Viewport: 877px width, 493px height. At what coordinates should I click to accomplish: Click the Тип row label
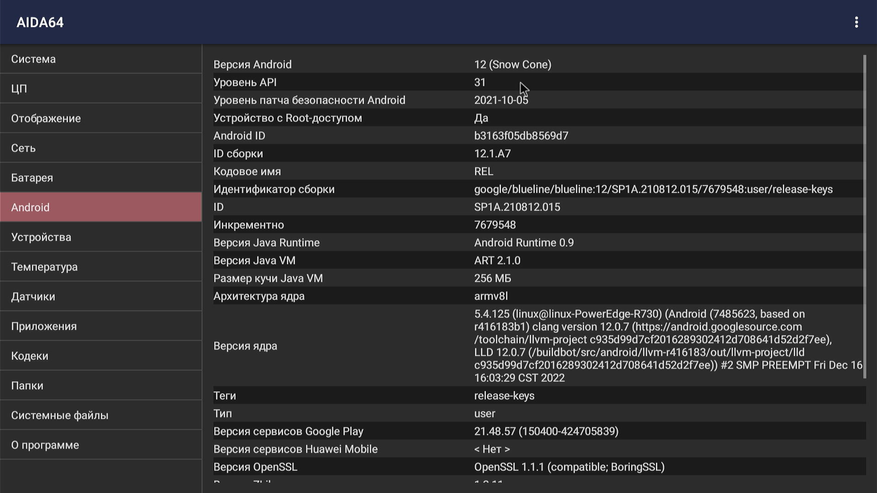(222, 414)
